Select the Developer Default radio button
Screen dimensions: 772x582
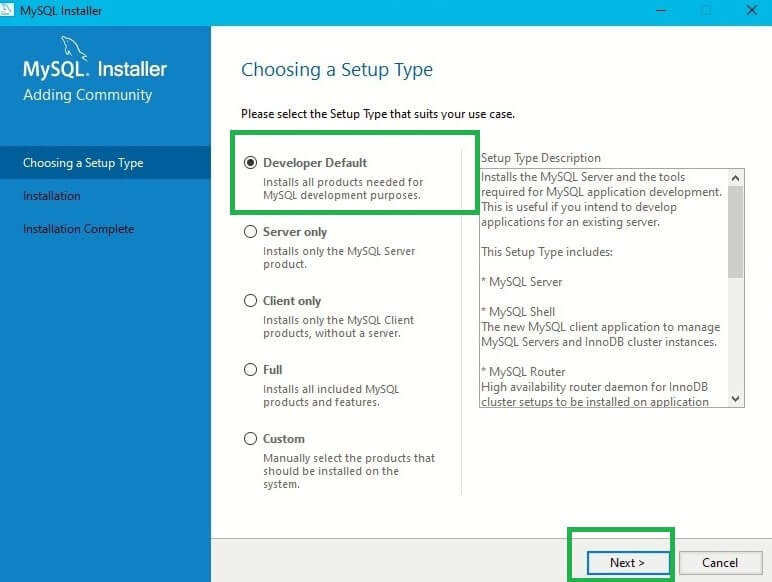250,162
